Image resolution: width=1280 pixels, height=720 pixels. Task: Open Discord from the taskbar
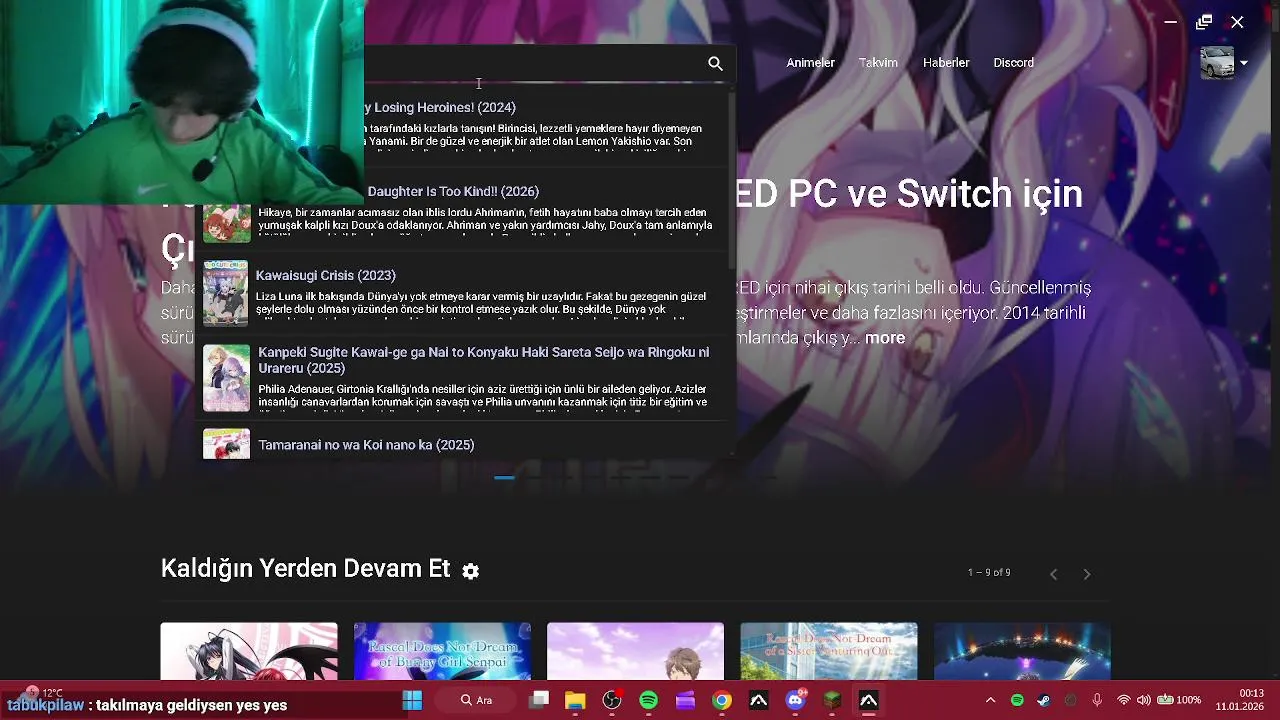coord(795,700)
